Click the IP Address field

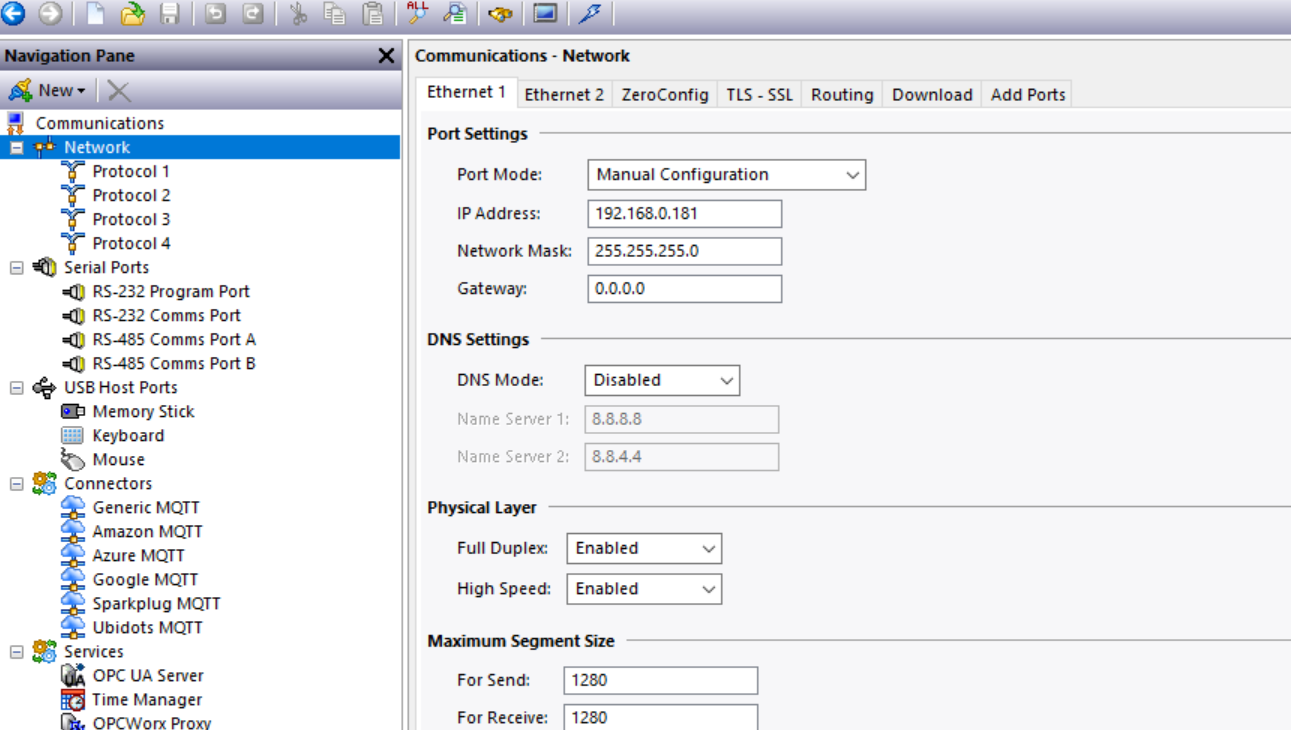[x=685, y=213]
